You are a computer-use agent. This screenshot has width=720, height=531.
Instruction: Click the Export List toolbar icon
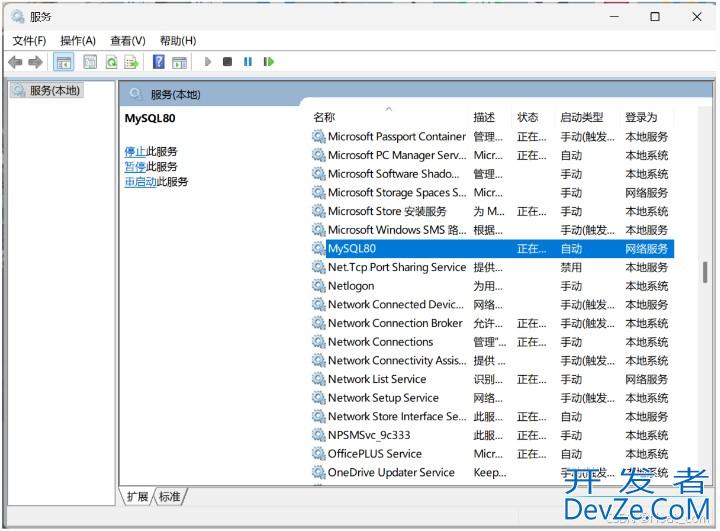[x=133, y=62]
